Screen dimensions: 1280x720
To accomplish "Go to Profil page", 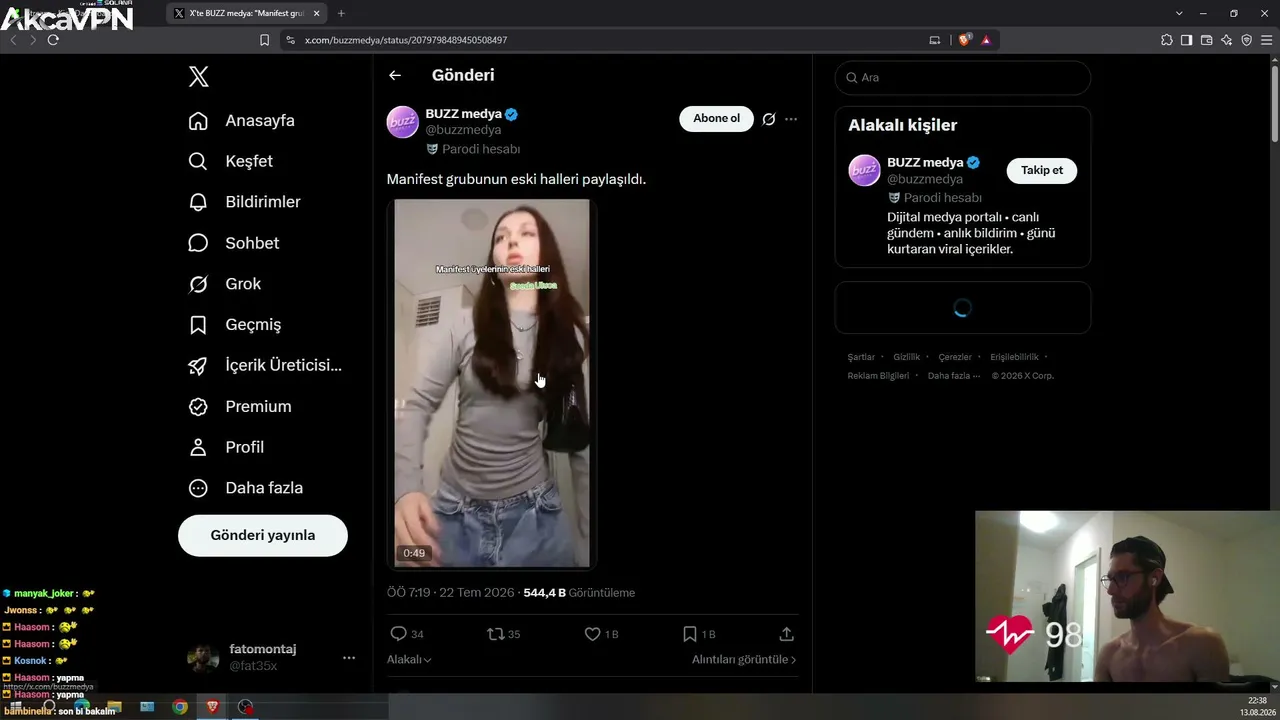I will (x=226, y=447).
